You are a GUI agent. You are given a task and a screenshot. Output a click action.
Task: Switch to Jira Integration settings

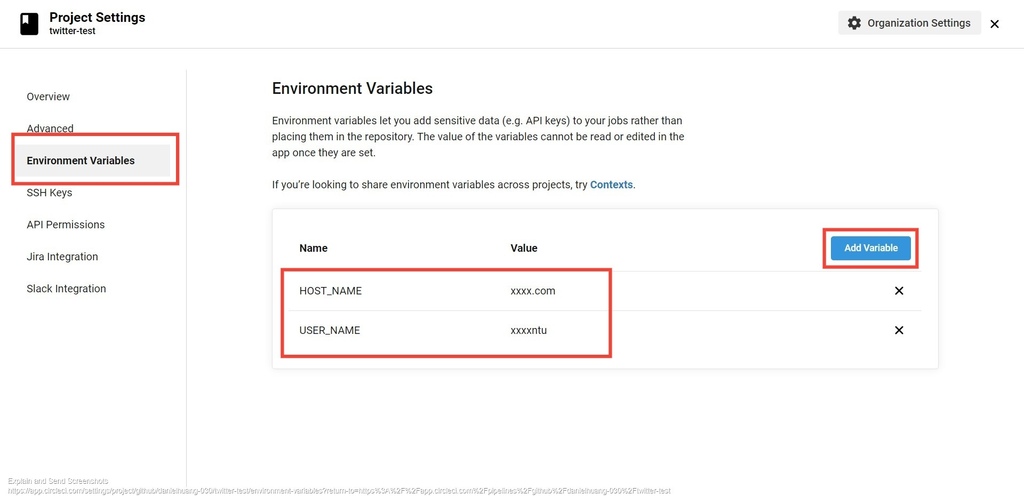click(x=62, y=257)
